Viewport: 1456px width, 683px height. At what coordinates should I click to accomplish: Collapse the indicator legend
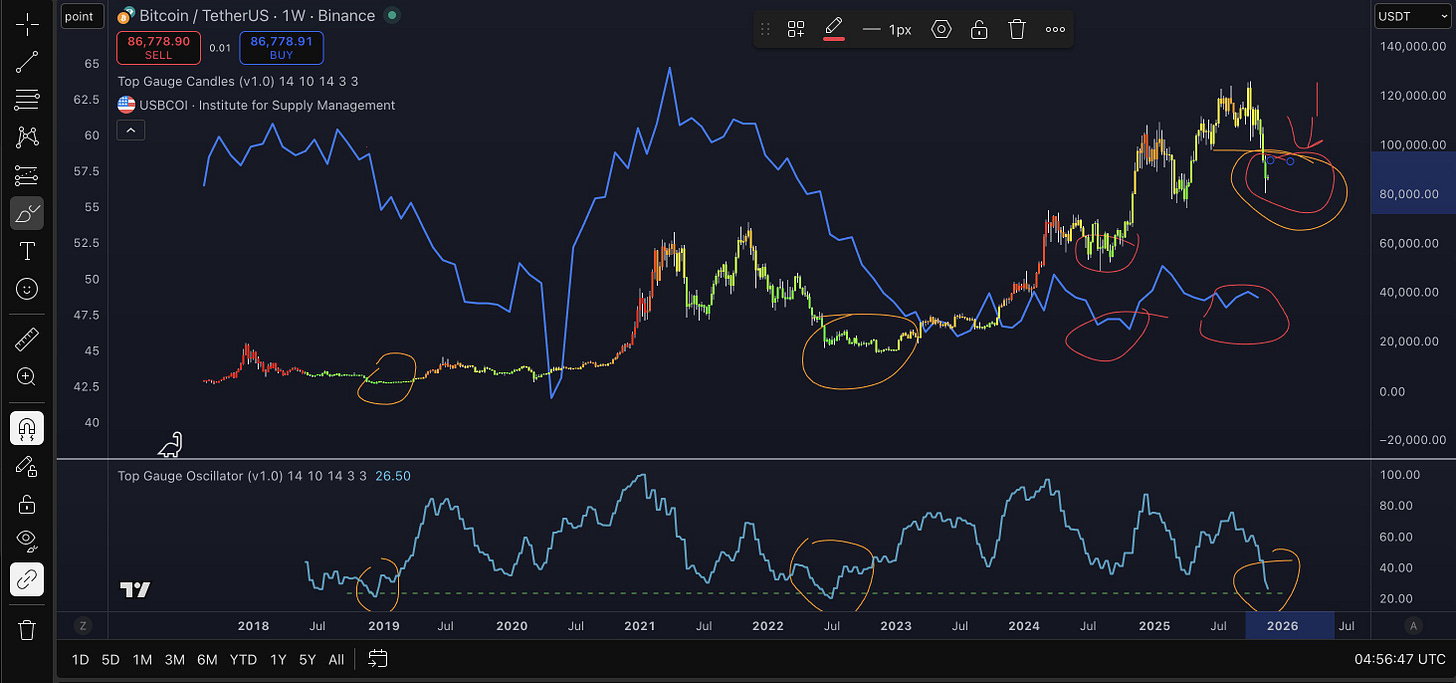(x=130, y=130)
